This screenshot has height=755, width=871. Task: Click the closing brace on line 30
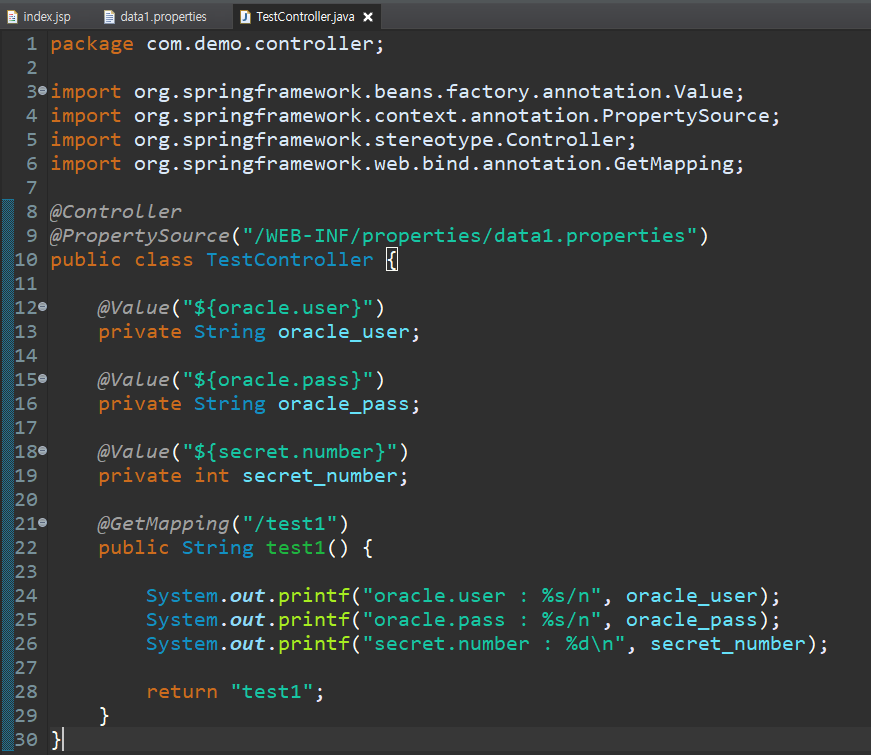click(x=56, y=741)
